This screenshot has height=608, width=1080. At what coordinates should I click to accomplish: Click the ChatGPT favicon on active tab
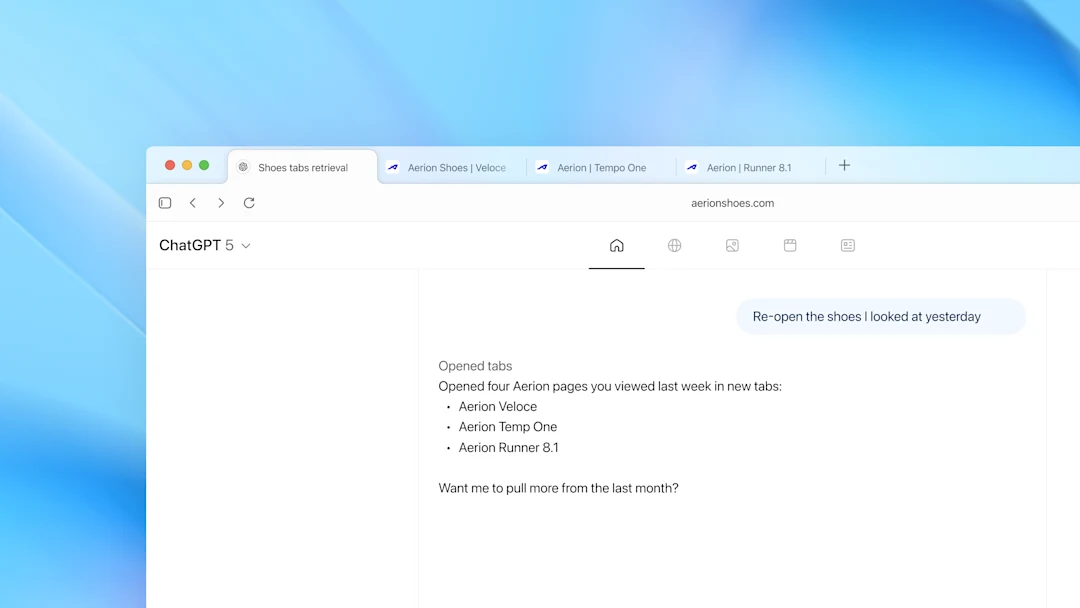243,167
